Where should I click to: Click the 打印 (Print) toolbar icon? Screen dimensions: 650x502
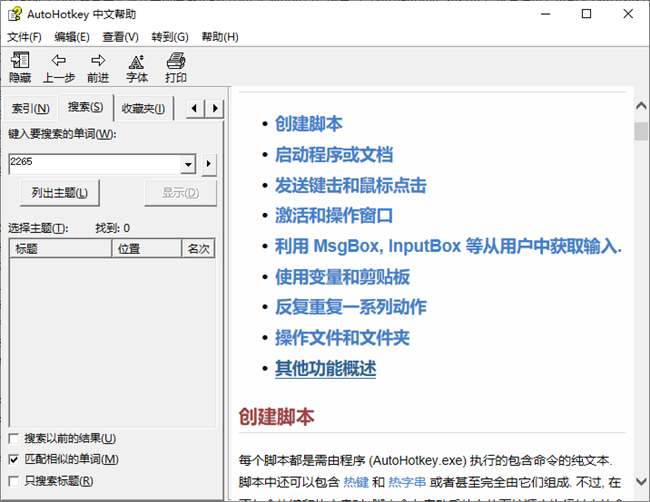coord(176,62)
